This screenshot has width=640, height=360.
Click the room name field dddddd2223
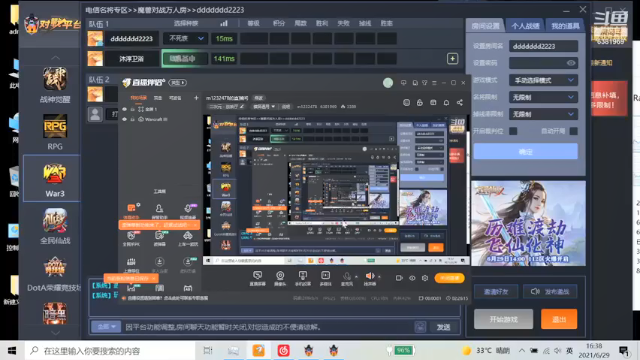coord(543,46)
